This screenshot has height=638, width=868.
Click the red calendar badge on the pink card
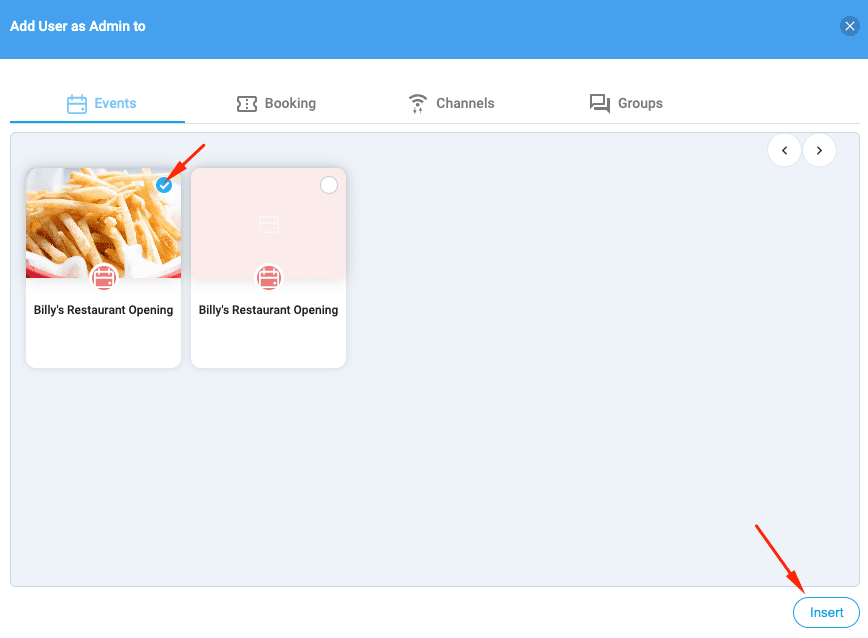[268, 278]
